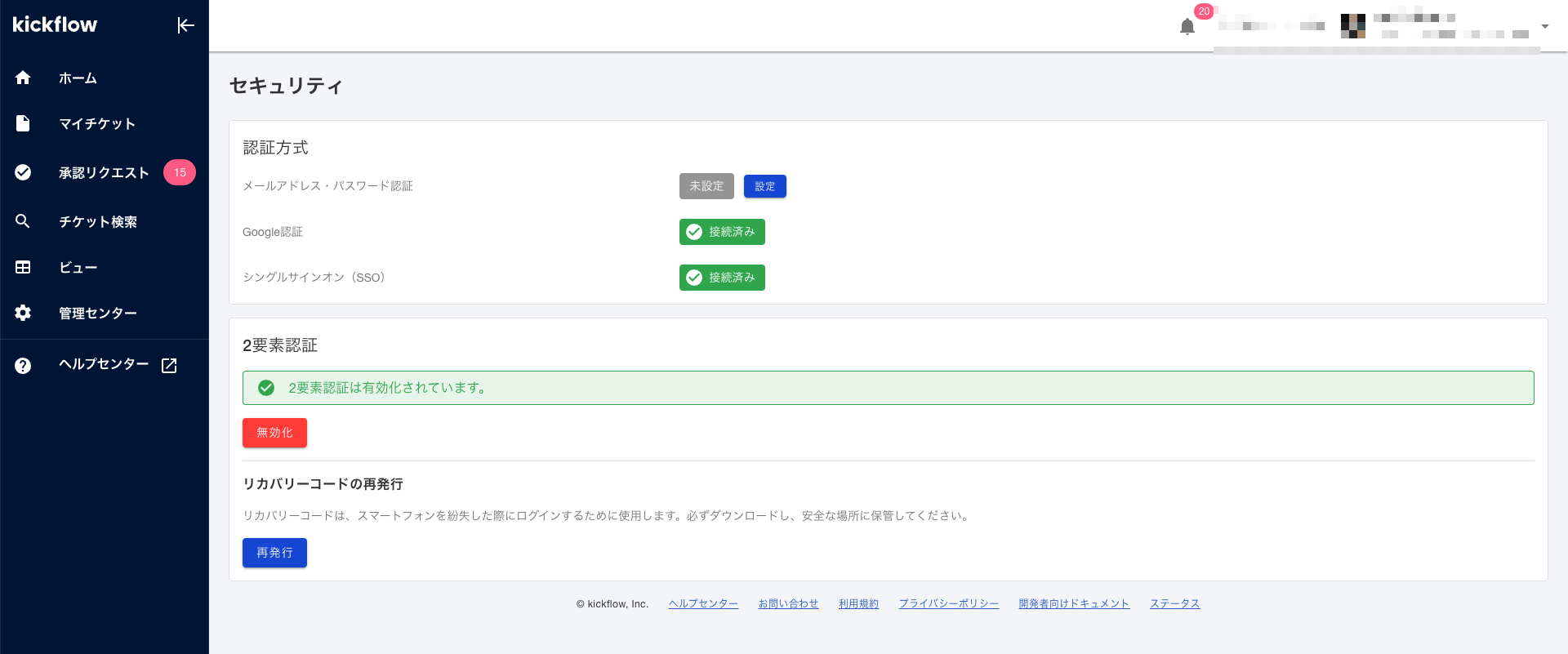Open the お問い合わせ footer link
The height and width of the screenshot is (654, 1568).
coord(788,603)
